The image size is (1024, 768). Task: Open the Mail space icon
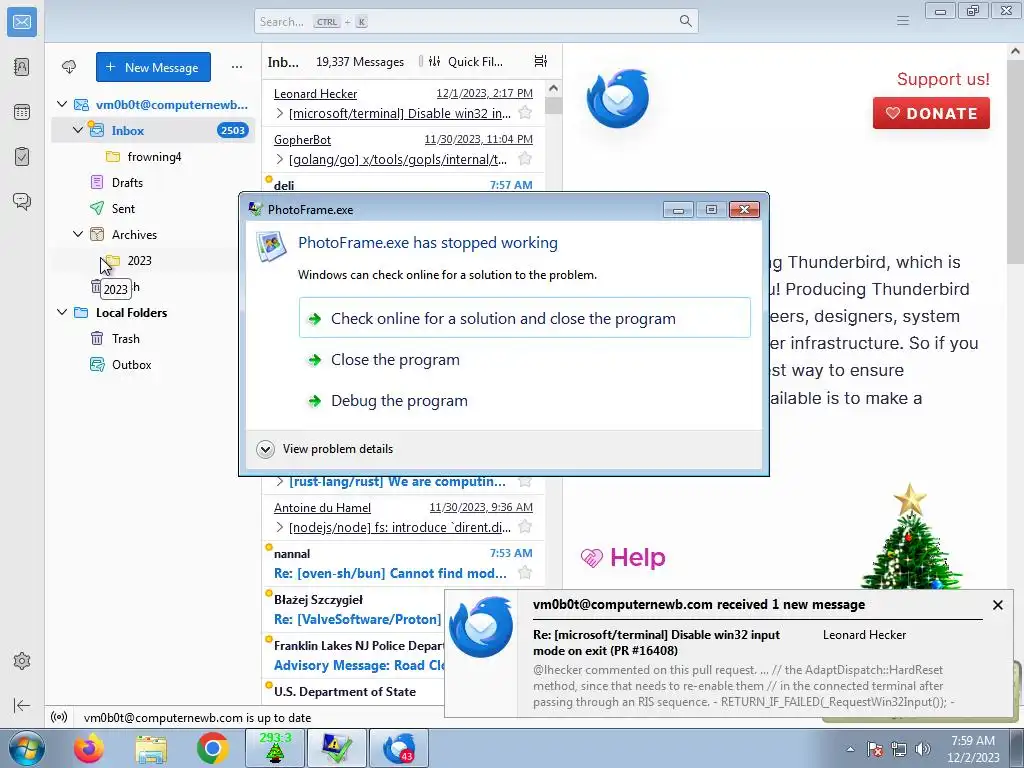pos(22,22)
